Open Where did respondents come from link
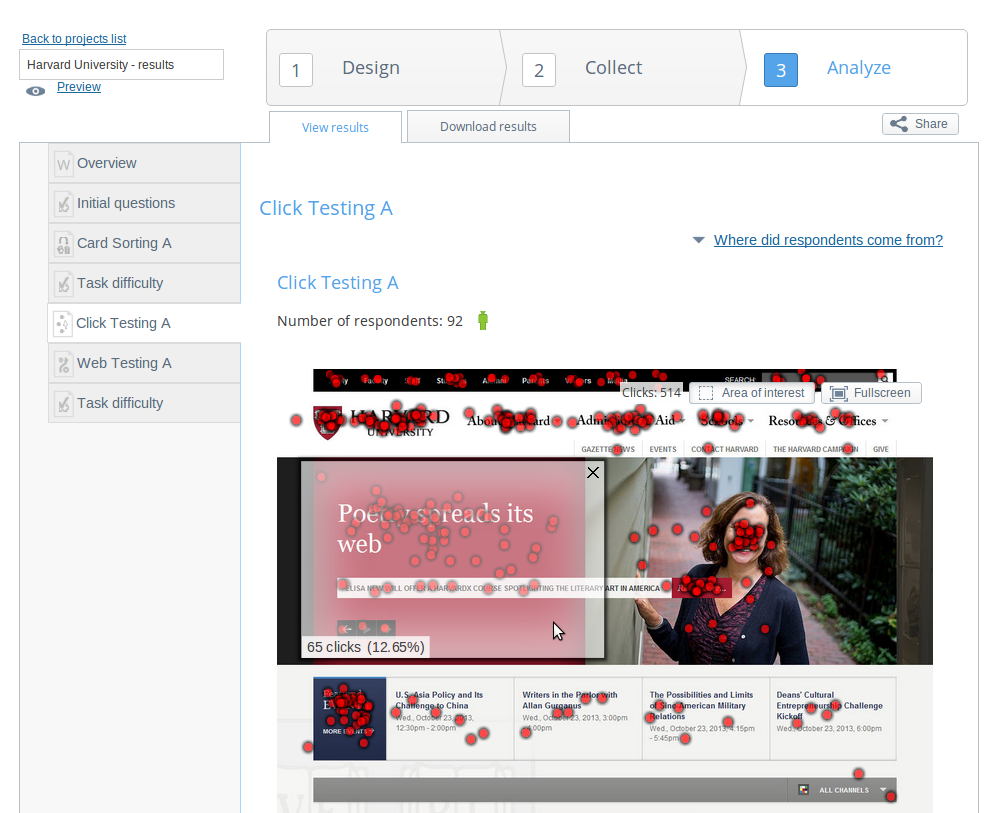 (x=828, y=240)
